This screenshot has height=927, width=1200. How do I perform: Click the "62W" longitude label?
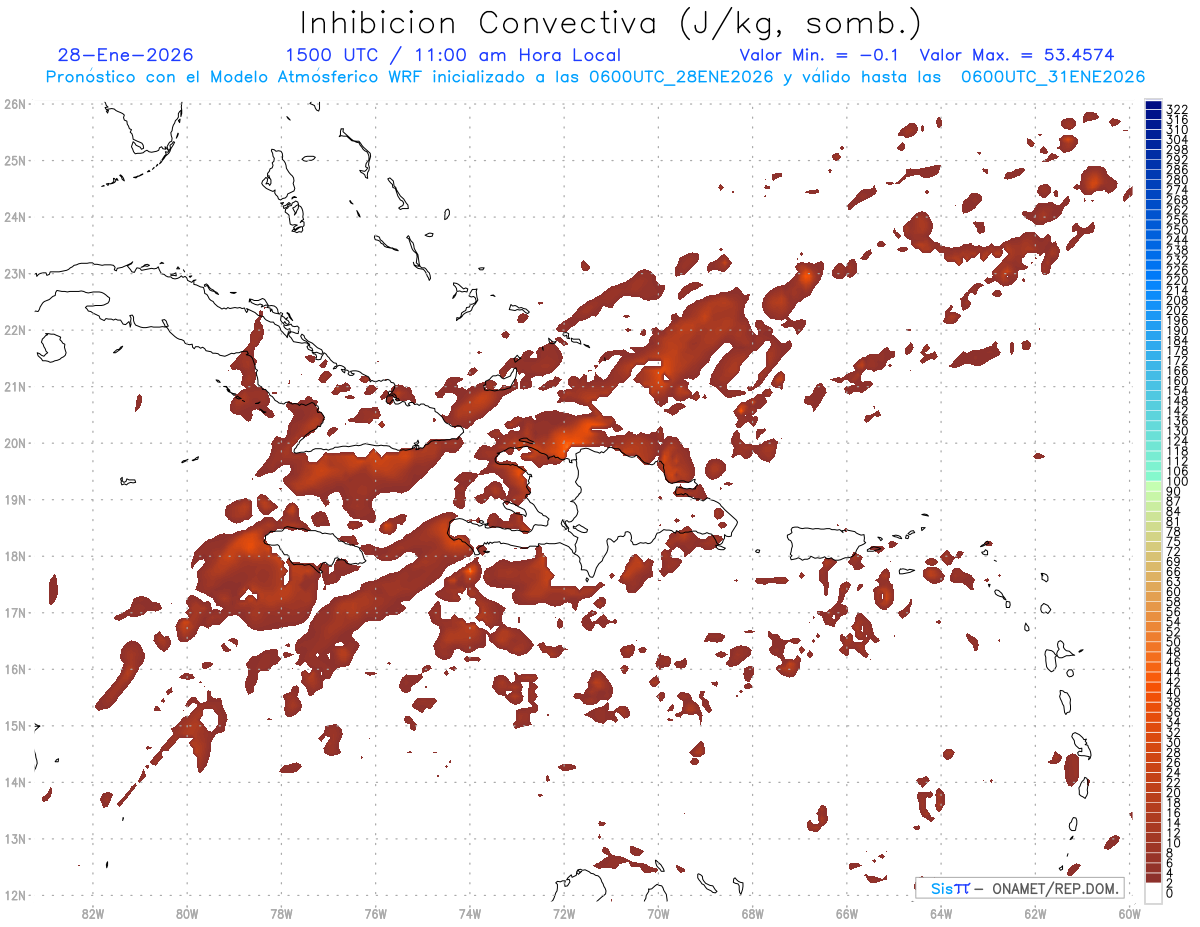[1035, 913]
